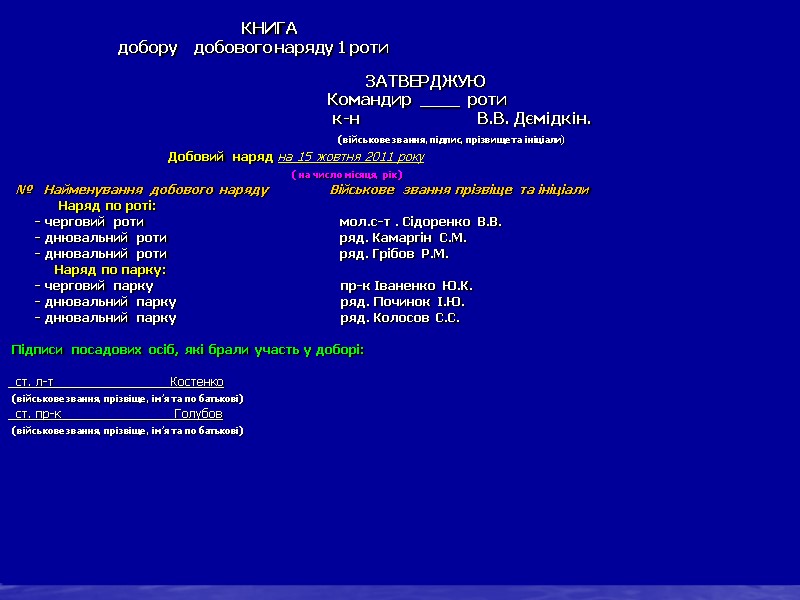This screenshot has width=800, height=600.
Task: Click the name "В.В. Демідкін."
Action: (534, 119)
